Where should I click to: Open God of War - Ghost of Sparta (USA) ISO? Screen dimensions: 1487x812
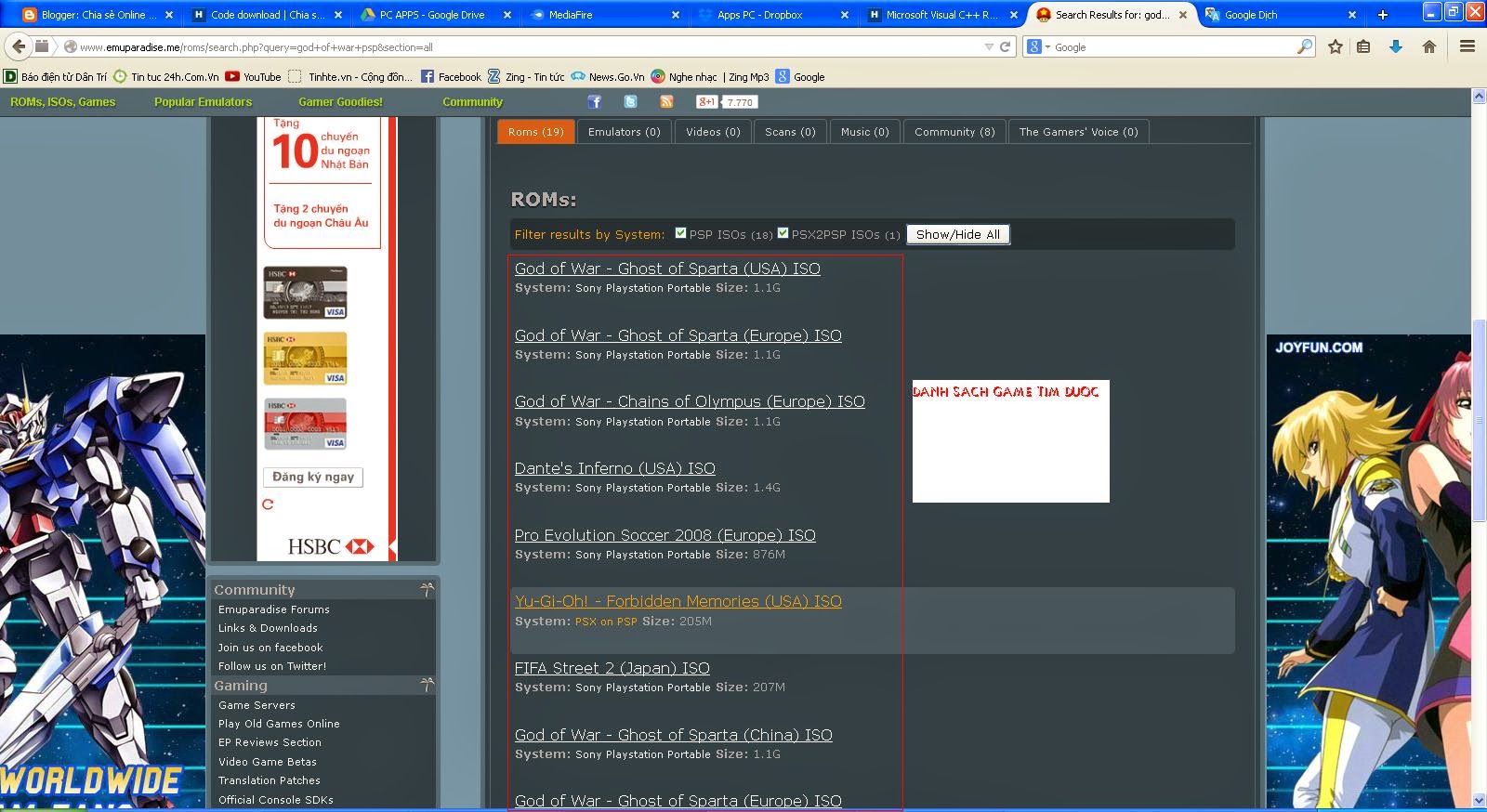tap(667, 268)
